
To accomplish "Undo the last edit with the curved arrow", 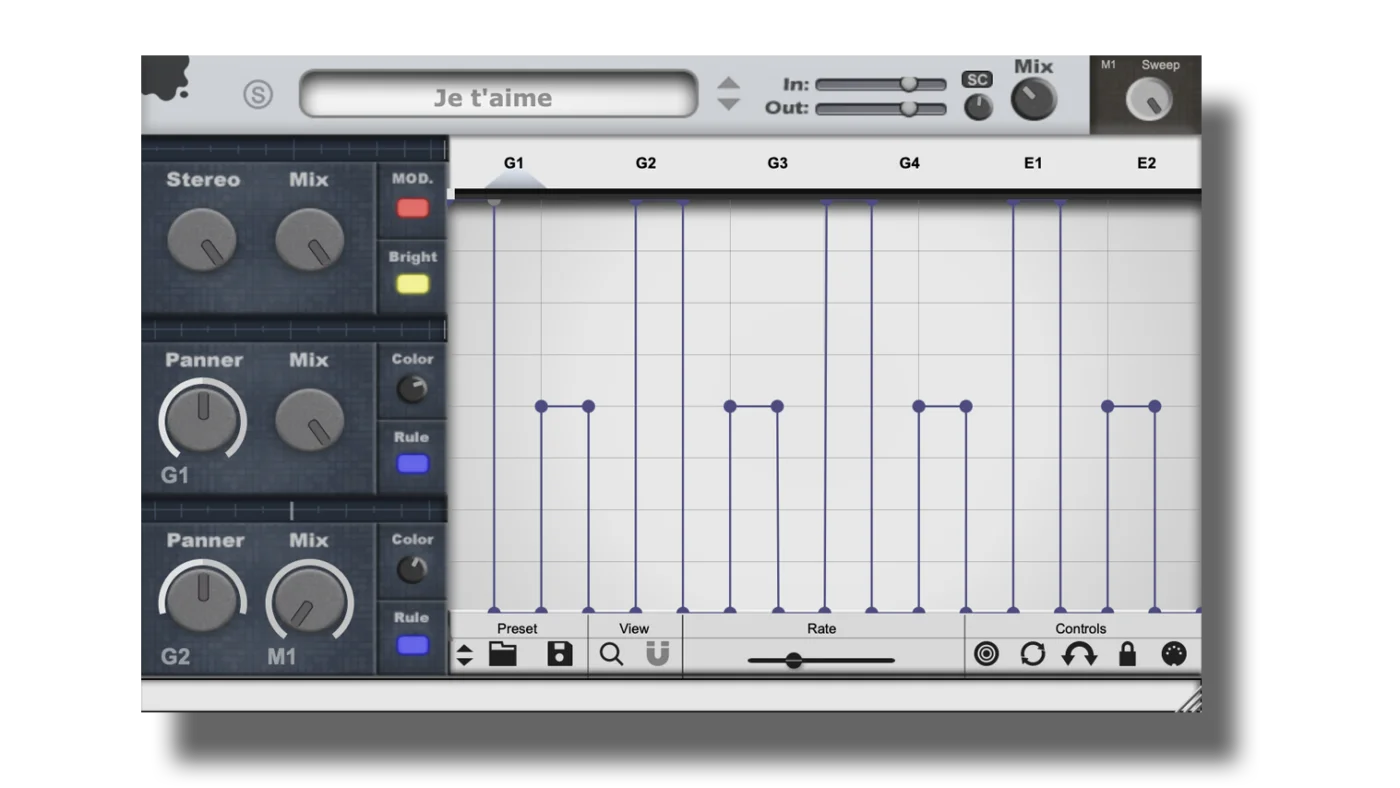I will click(1080, 654).
